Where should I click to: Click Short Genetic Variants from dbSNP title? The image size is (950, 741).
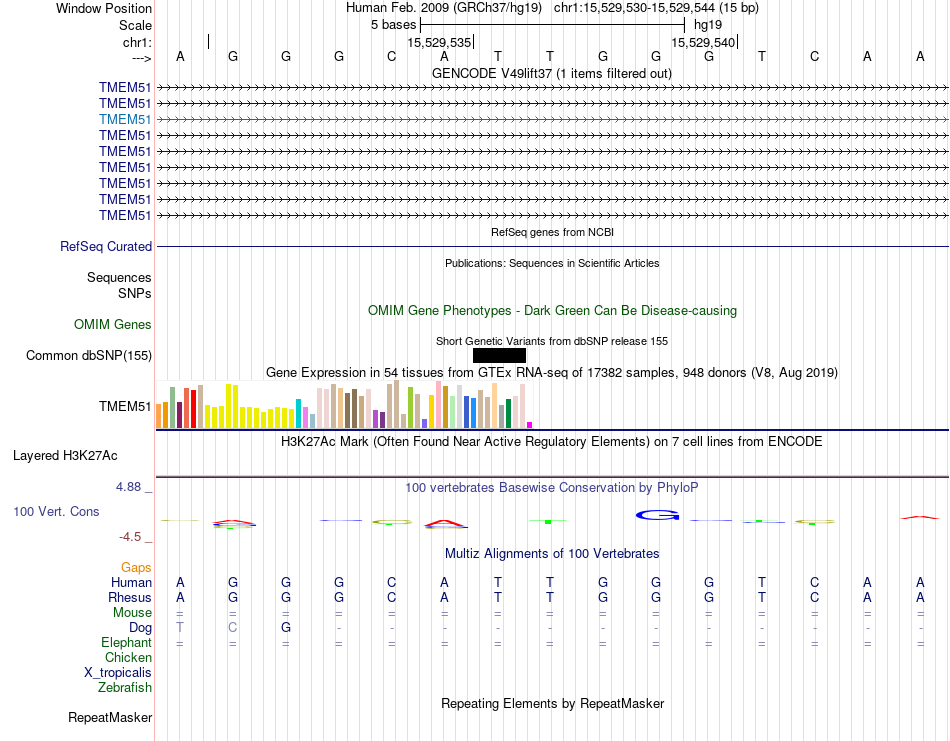point(552,341)
